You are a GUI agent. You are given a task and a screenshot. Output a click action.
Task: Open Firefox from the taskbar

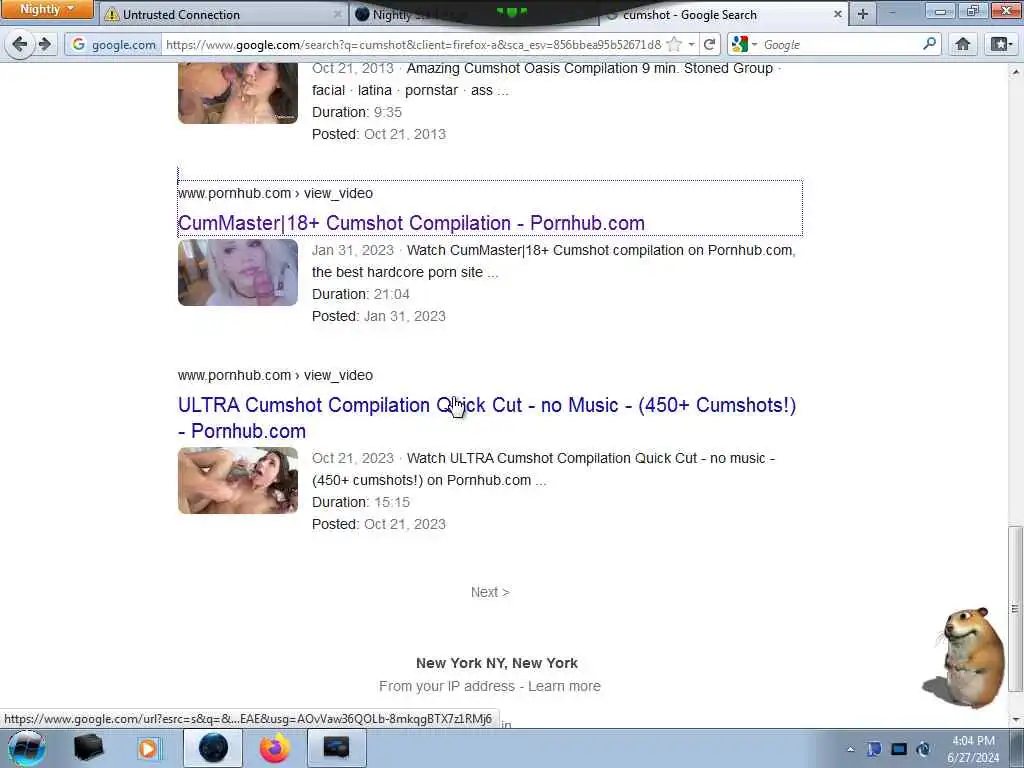coord(274,748)
